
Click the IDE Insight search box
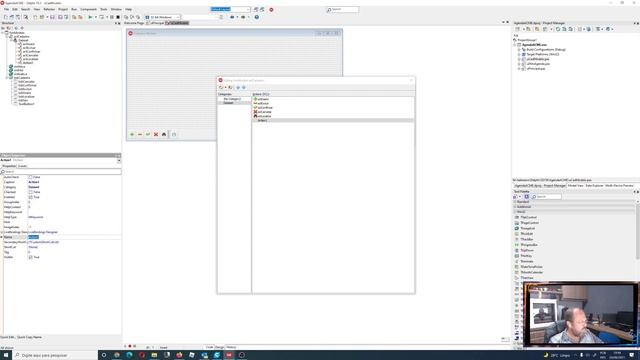[343, 9]
